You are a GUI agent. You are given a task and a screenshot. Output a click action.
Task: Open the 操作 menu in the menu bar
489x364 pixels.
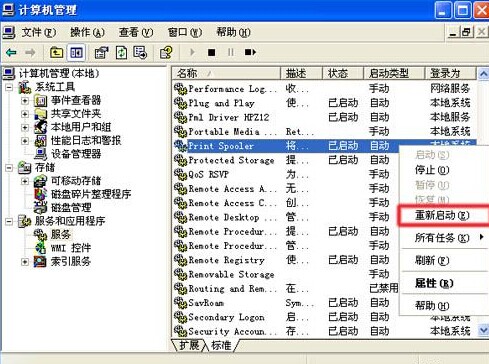coord(87,32)
